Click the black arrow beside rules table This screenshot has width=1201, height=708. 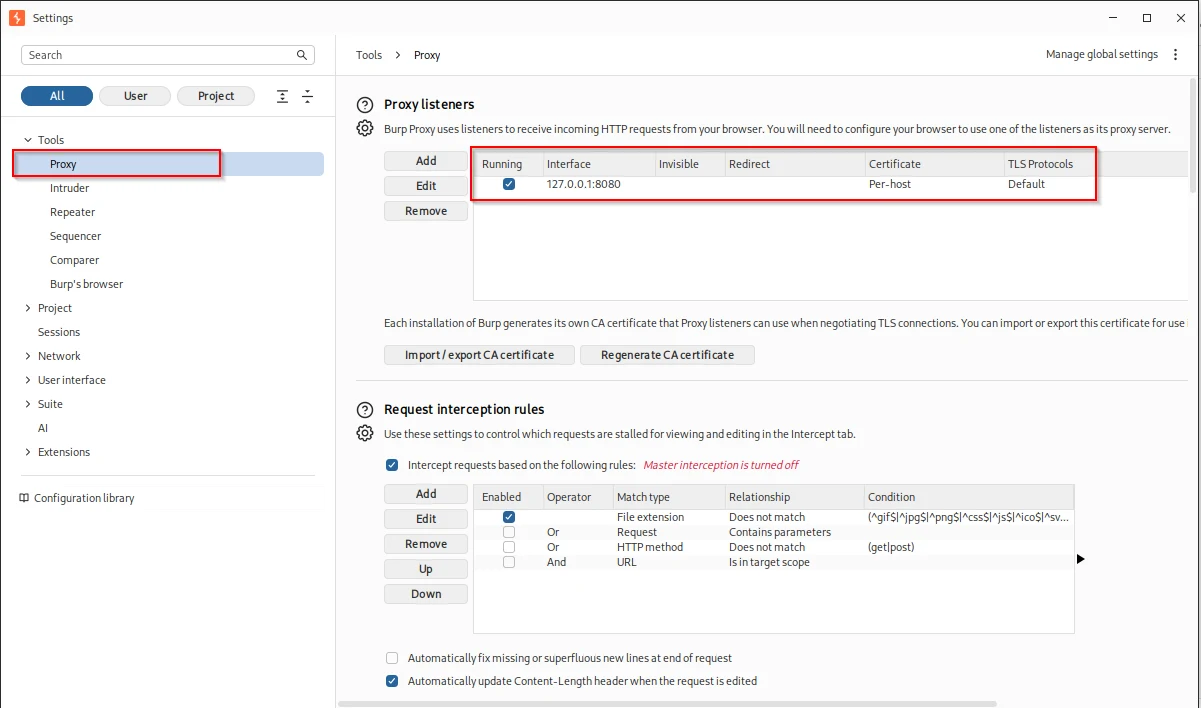pyautogui.click(x=1081, y=559)
